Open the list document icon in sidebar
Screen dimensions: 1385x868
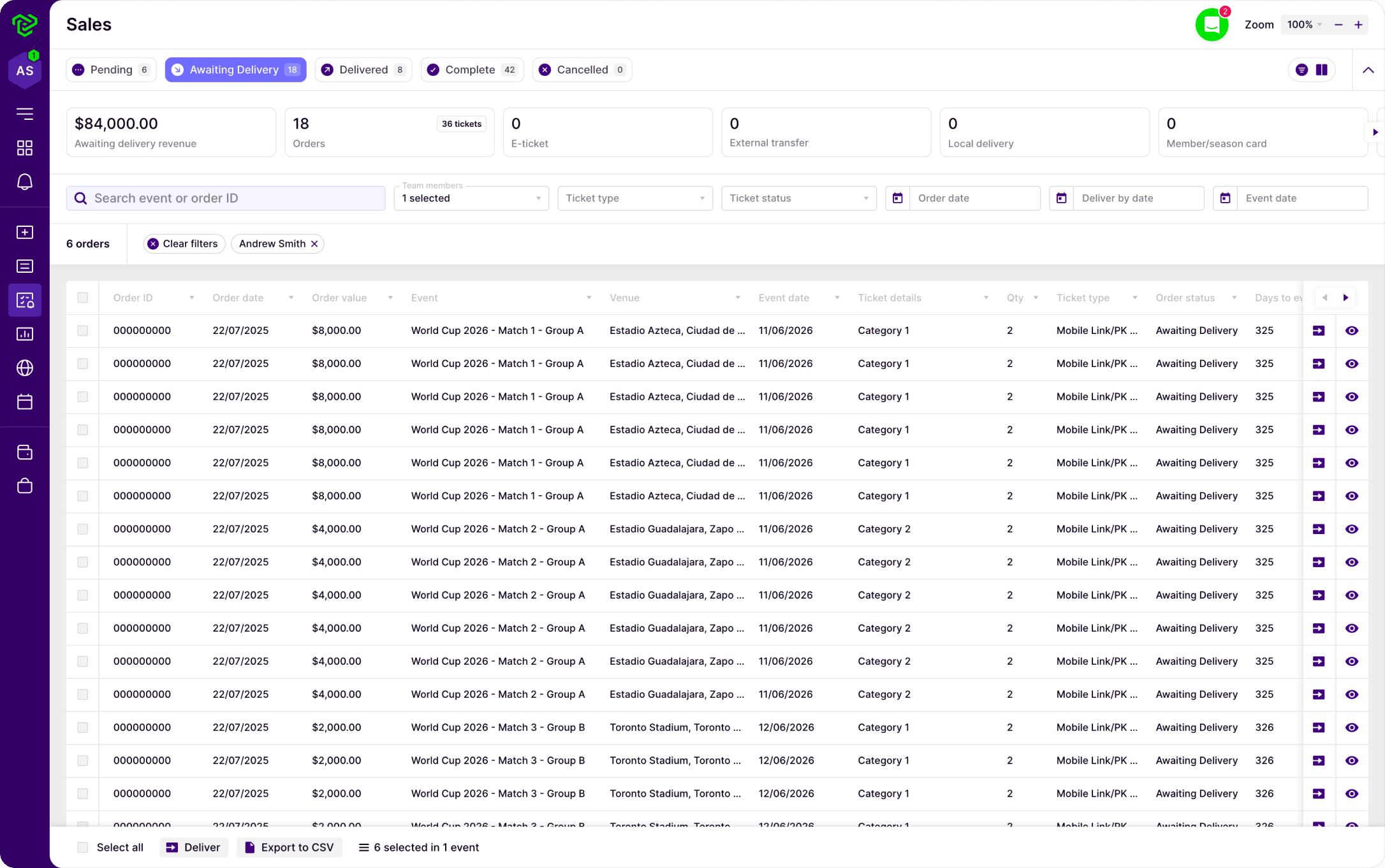(25, 266)
